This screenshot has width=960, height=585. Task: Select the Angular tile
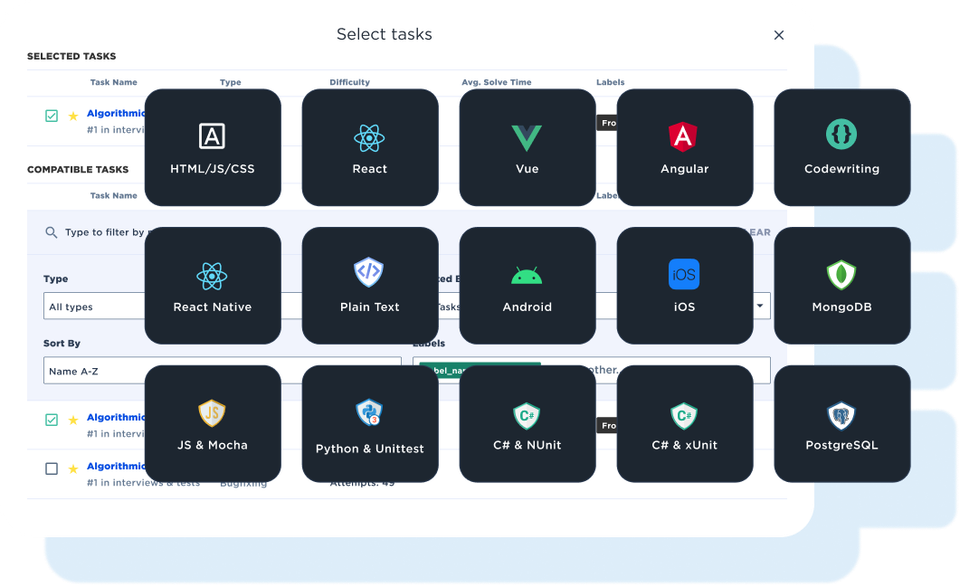(684, 147)
